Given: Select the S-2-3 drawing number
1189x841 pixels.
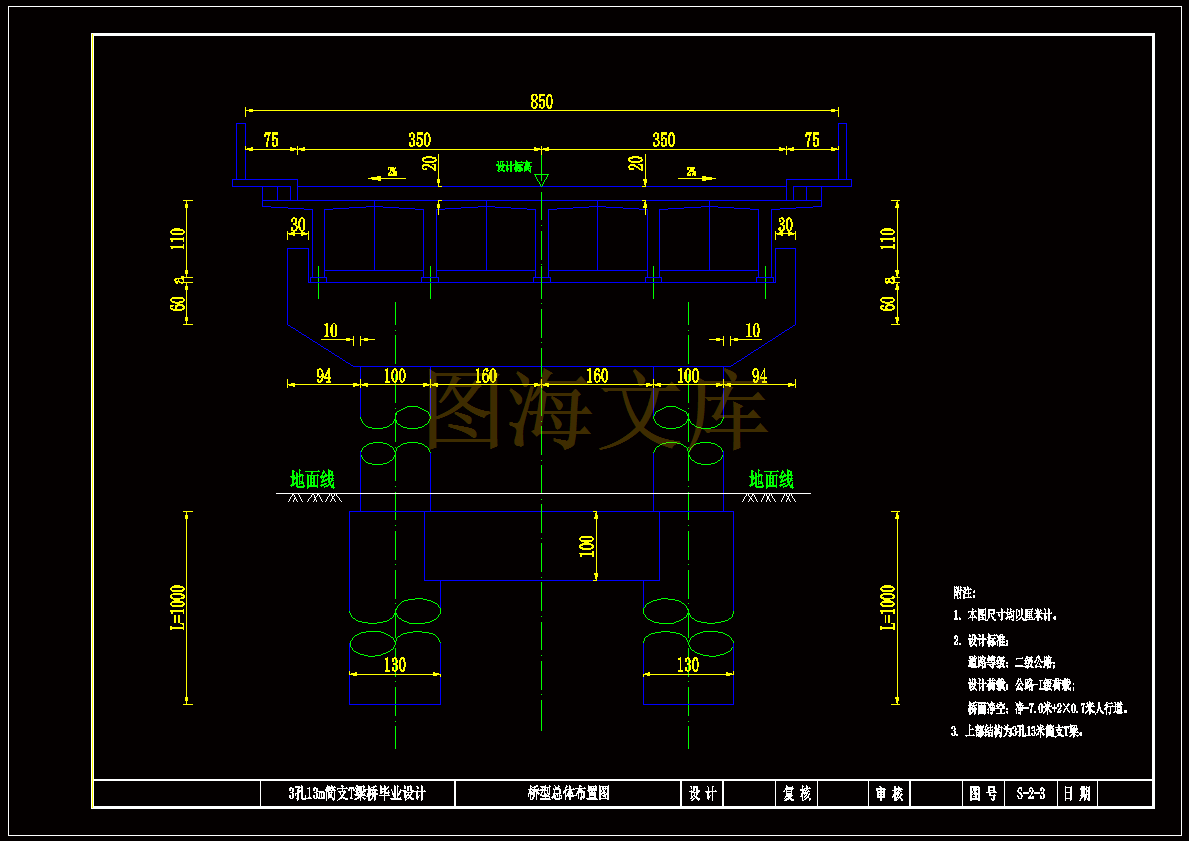Looking at the screenshot, I should point(1031,794).
